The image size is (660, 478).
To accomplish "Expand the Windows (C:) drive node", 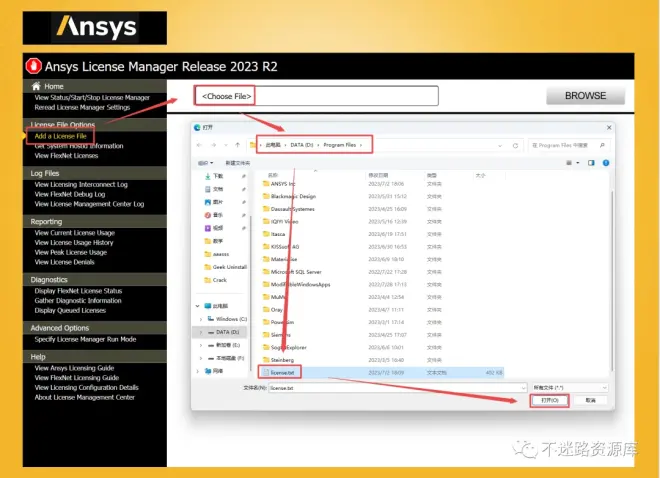I will click(201, 319).
